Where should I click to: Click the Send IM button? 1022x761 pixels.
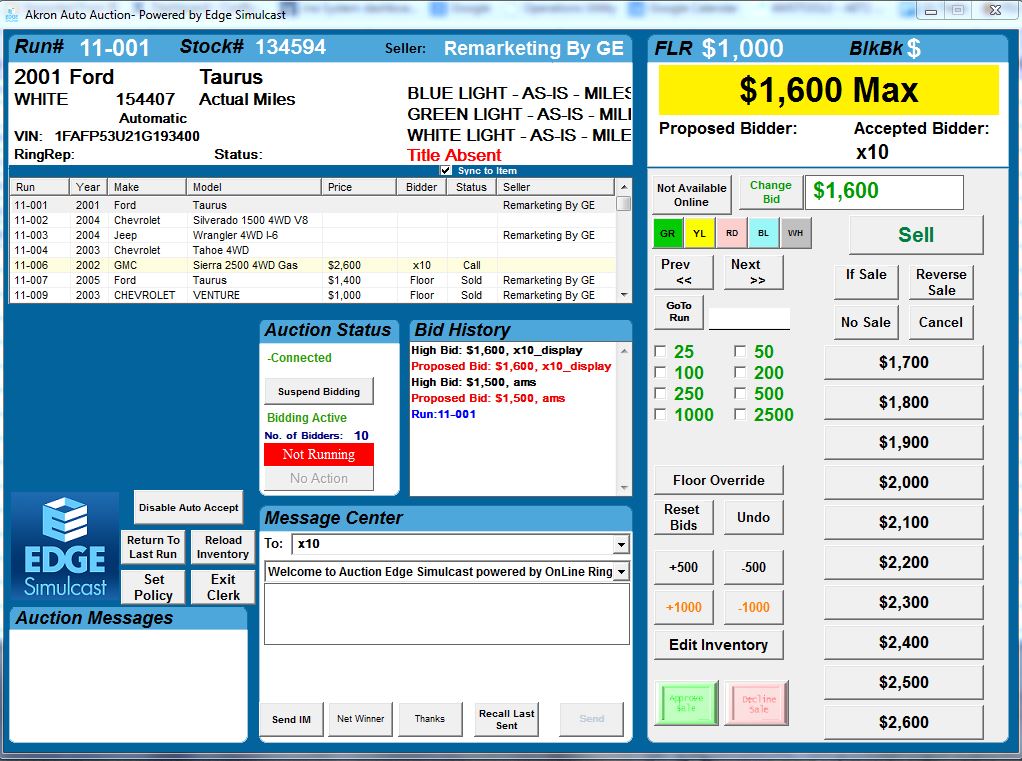tap(291, 719)
